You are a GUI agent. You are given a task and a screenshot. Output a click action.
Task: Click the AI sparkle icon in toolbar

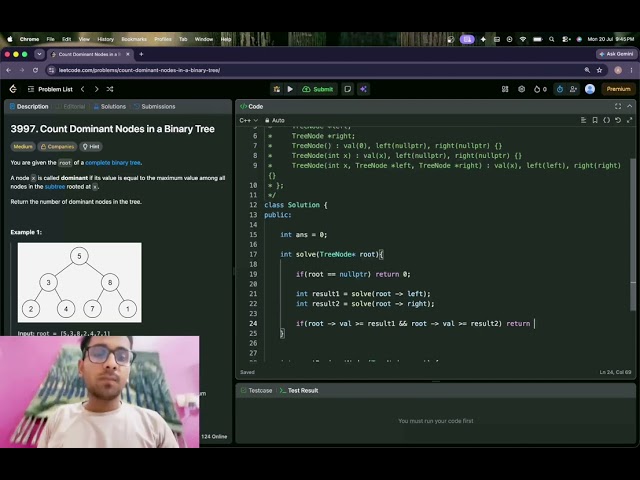pos(363,89)
